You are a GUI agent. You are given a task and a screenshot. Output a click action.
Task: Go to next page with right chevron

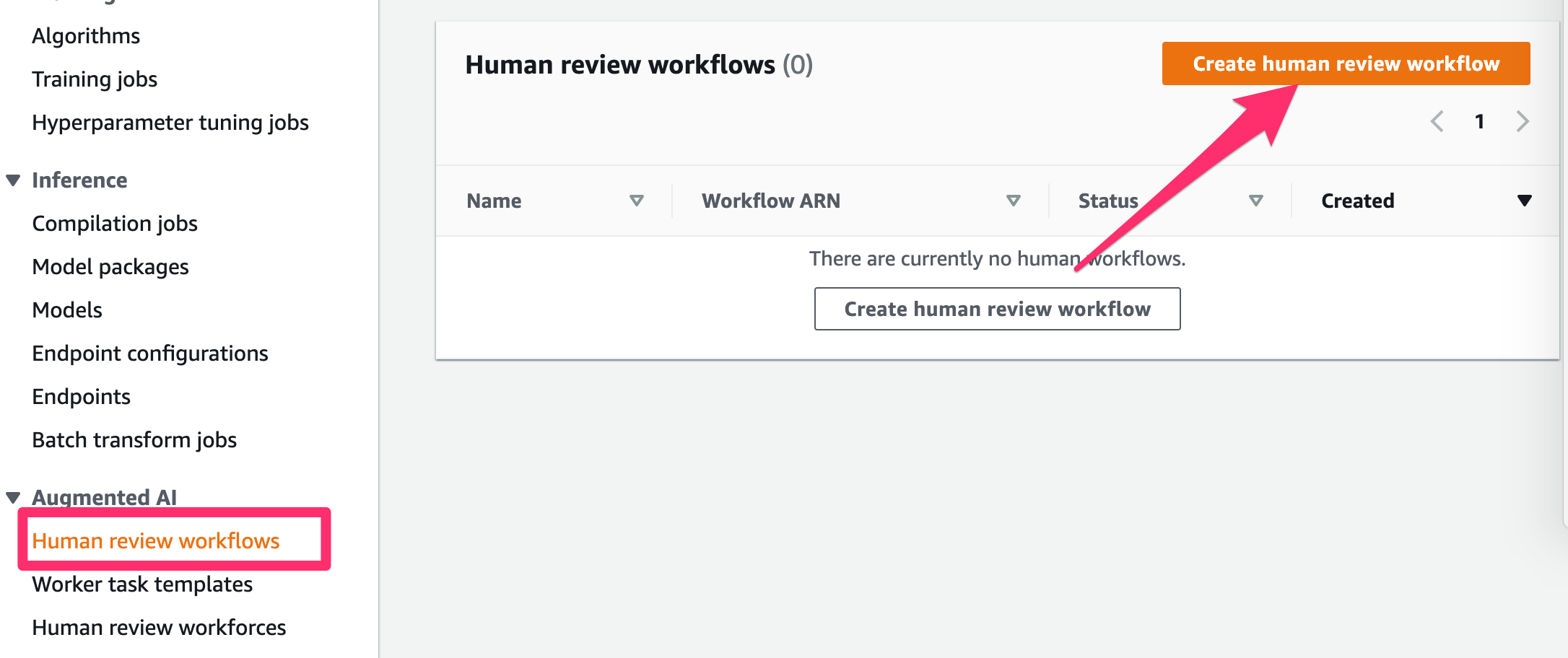(1523, 121)
